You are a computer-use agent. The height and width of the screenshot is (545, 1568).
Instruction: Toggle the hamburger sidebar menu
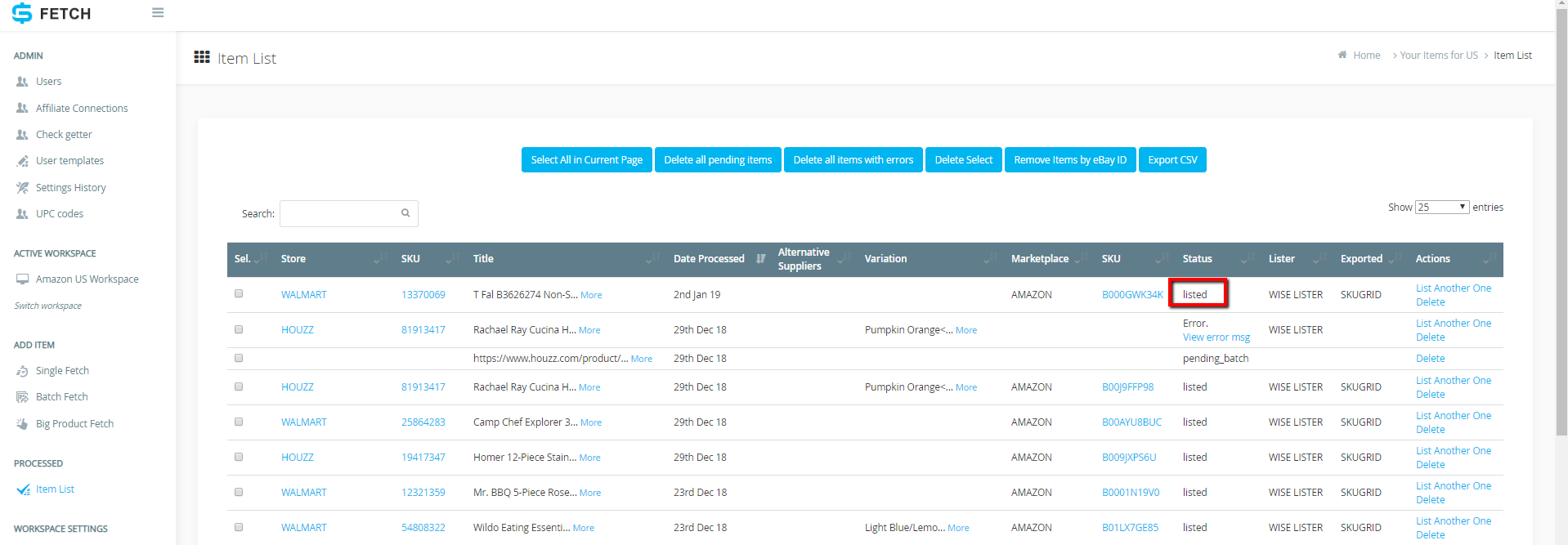click(158, 12)
